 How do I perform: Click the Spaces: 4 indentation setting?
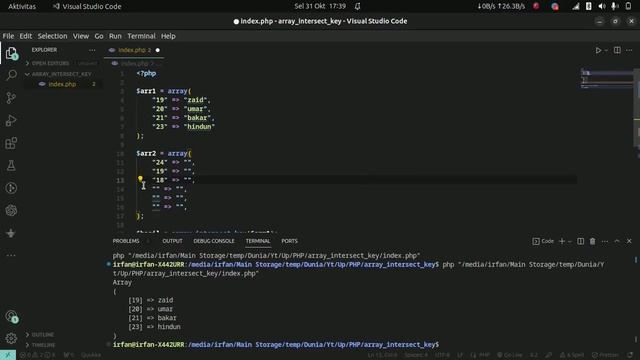416,355
